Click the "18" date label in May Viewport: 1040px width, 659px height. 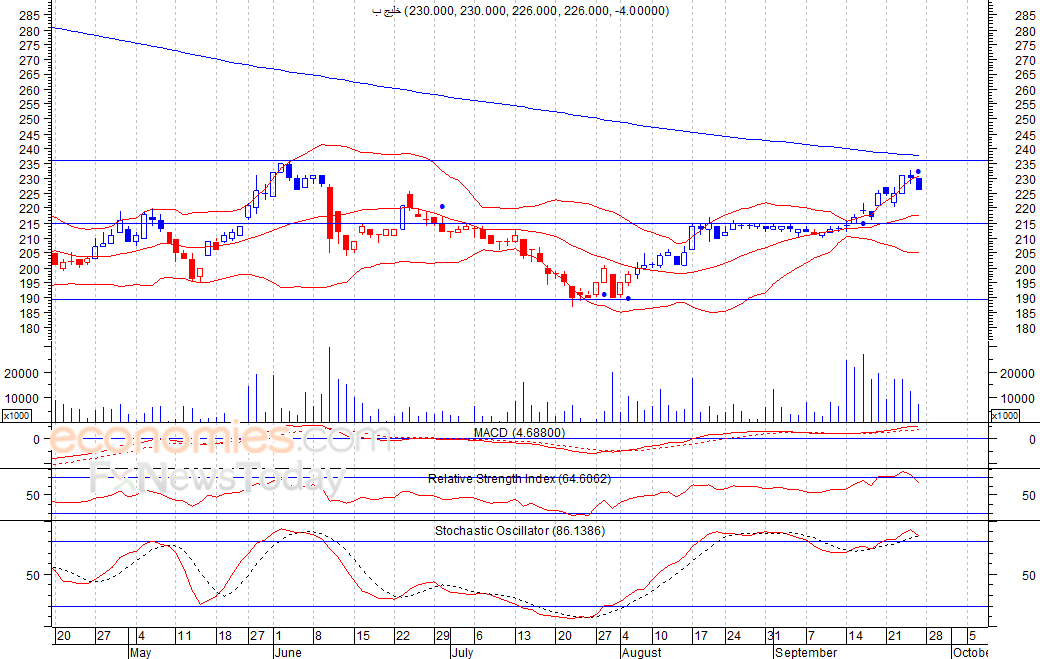coord(225,636)
